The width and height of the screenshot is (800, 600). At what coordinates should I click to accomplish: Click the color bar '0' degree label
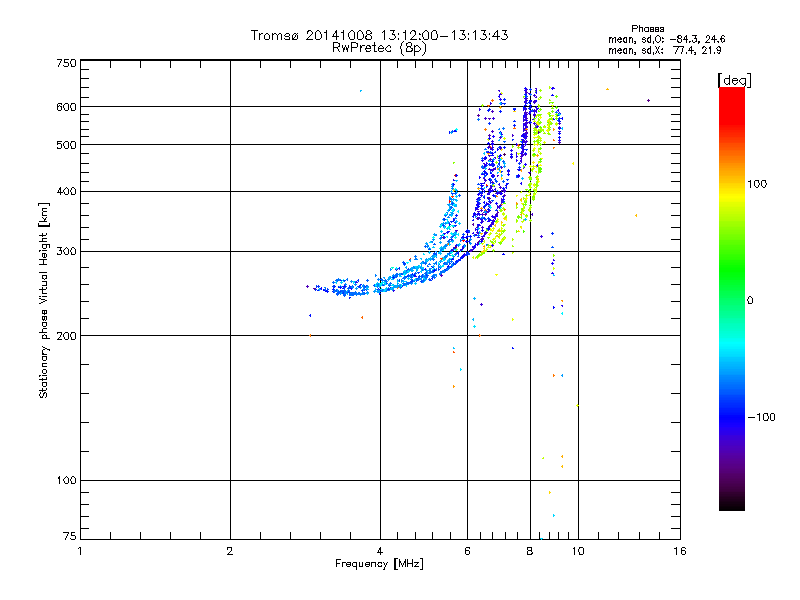pos(750,301)
